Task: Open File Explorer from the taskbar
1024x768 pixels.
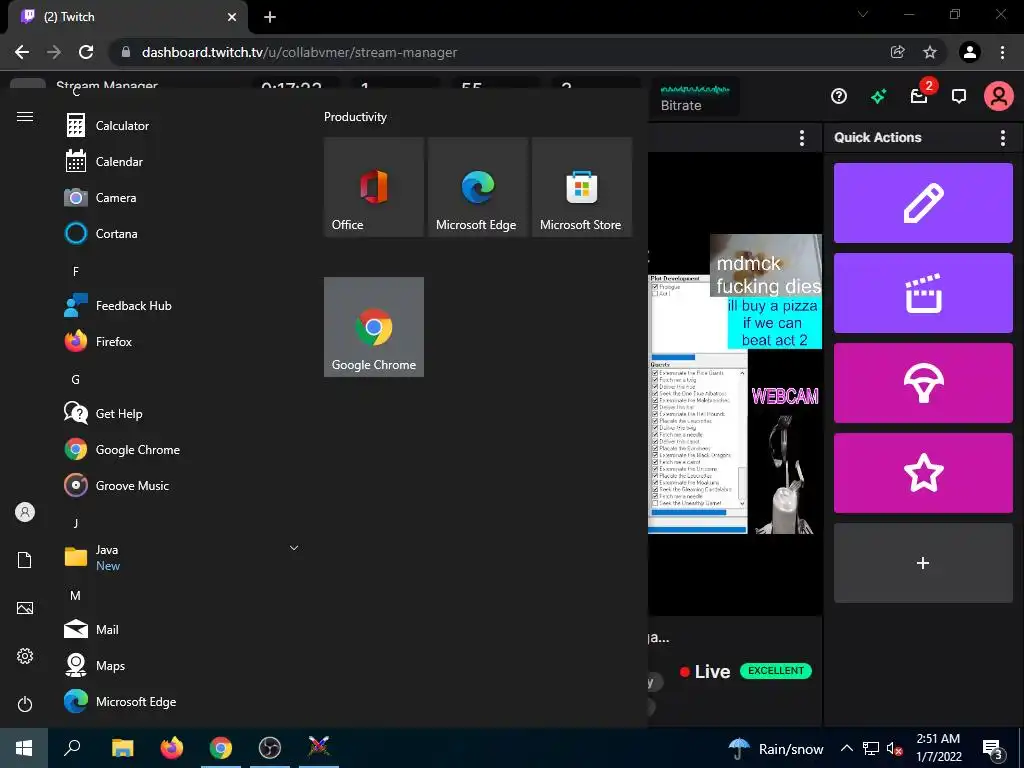Action: 122,748
